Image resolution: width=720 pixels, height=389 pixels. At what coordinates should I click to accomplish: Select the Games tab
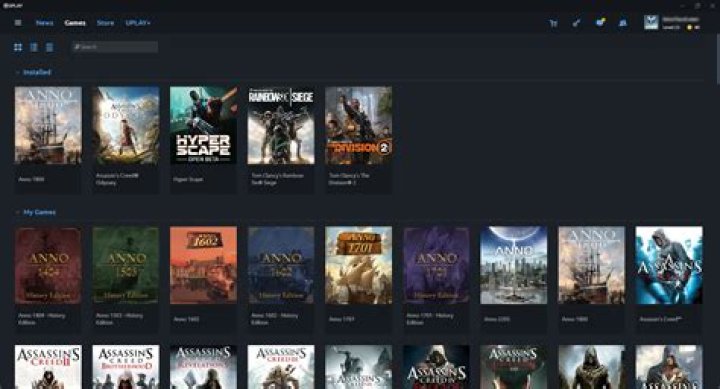75,23
